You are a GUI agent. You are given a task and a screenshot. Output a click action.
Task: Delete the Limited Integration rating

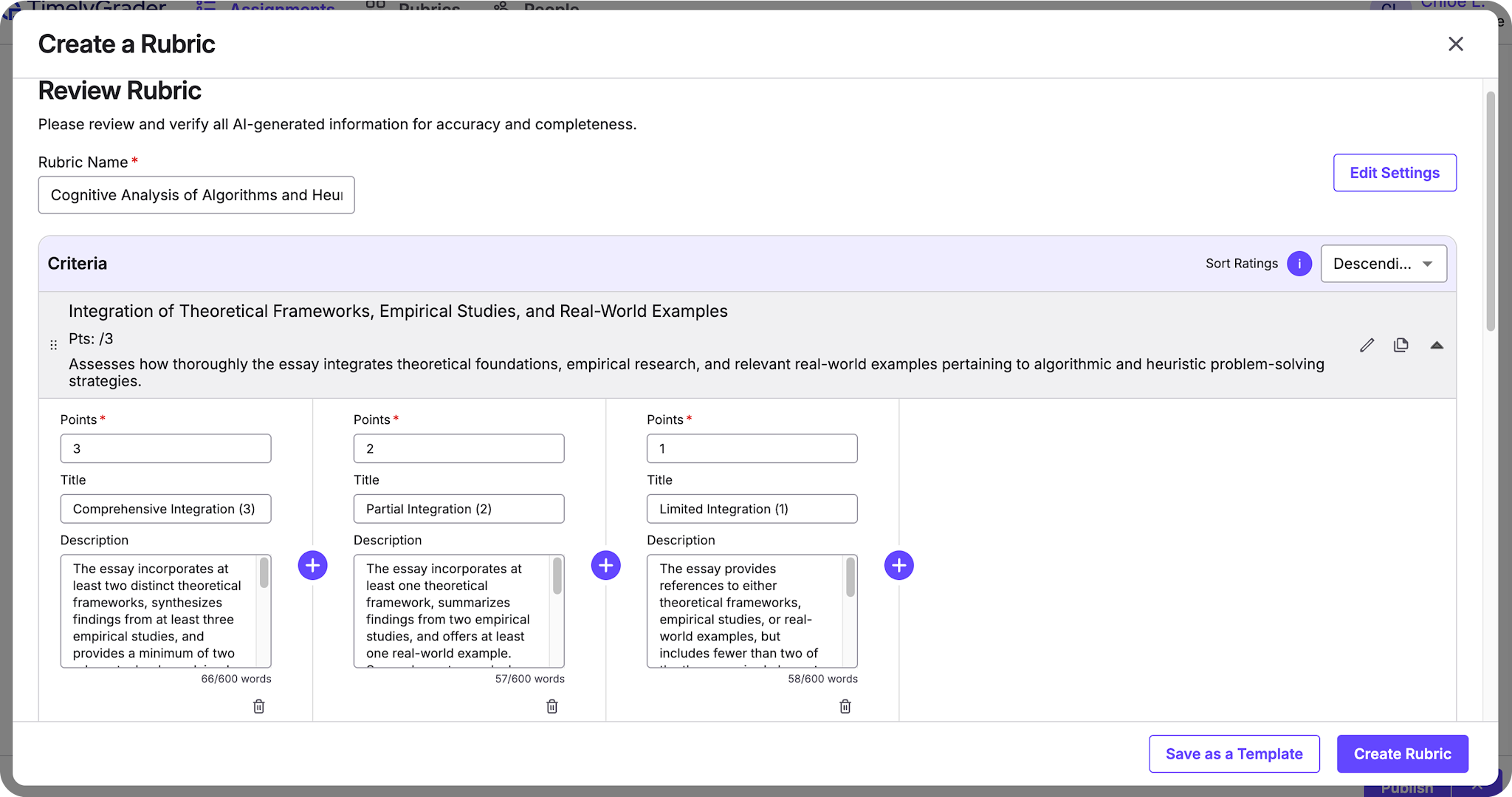tap(845, 707)
